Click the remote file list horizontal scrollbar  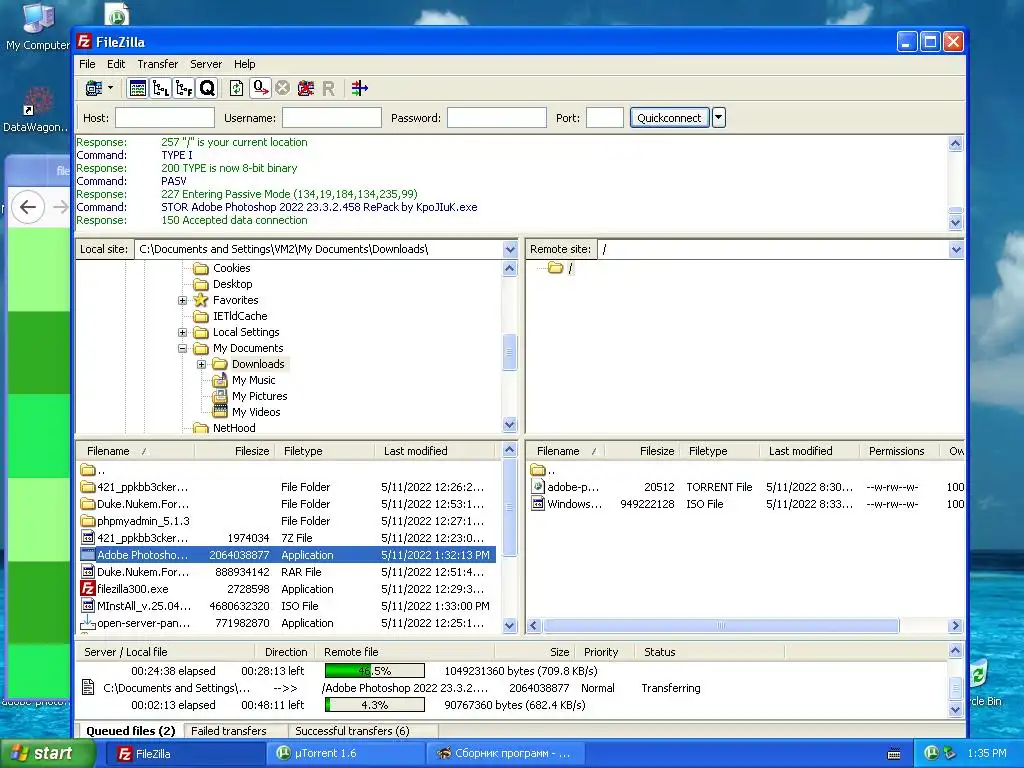[x=721, y=626]
